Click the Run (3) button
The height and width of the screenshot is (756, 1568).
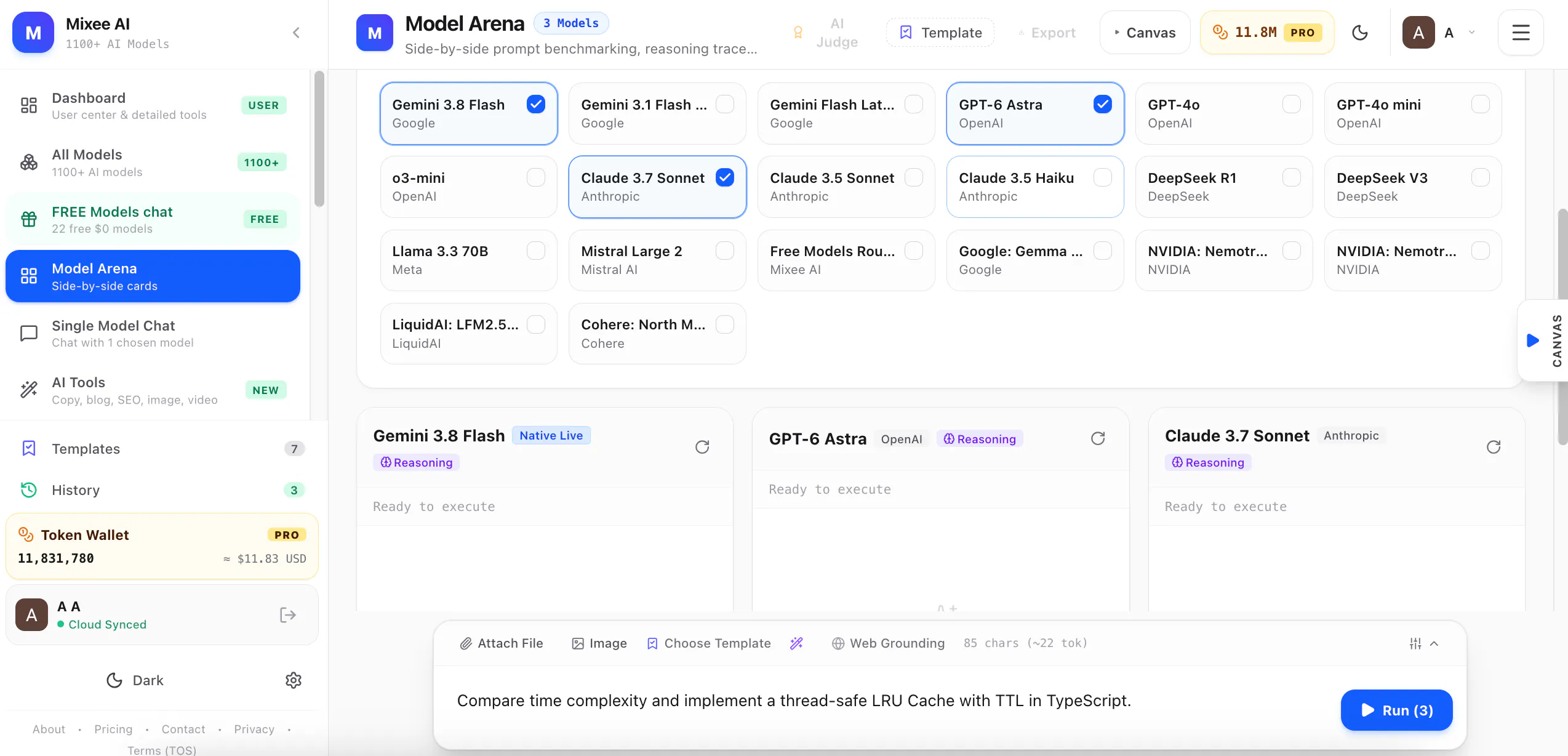(x=1396, y=710)
